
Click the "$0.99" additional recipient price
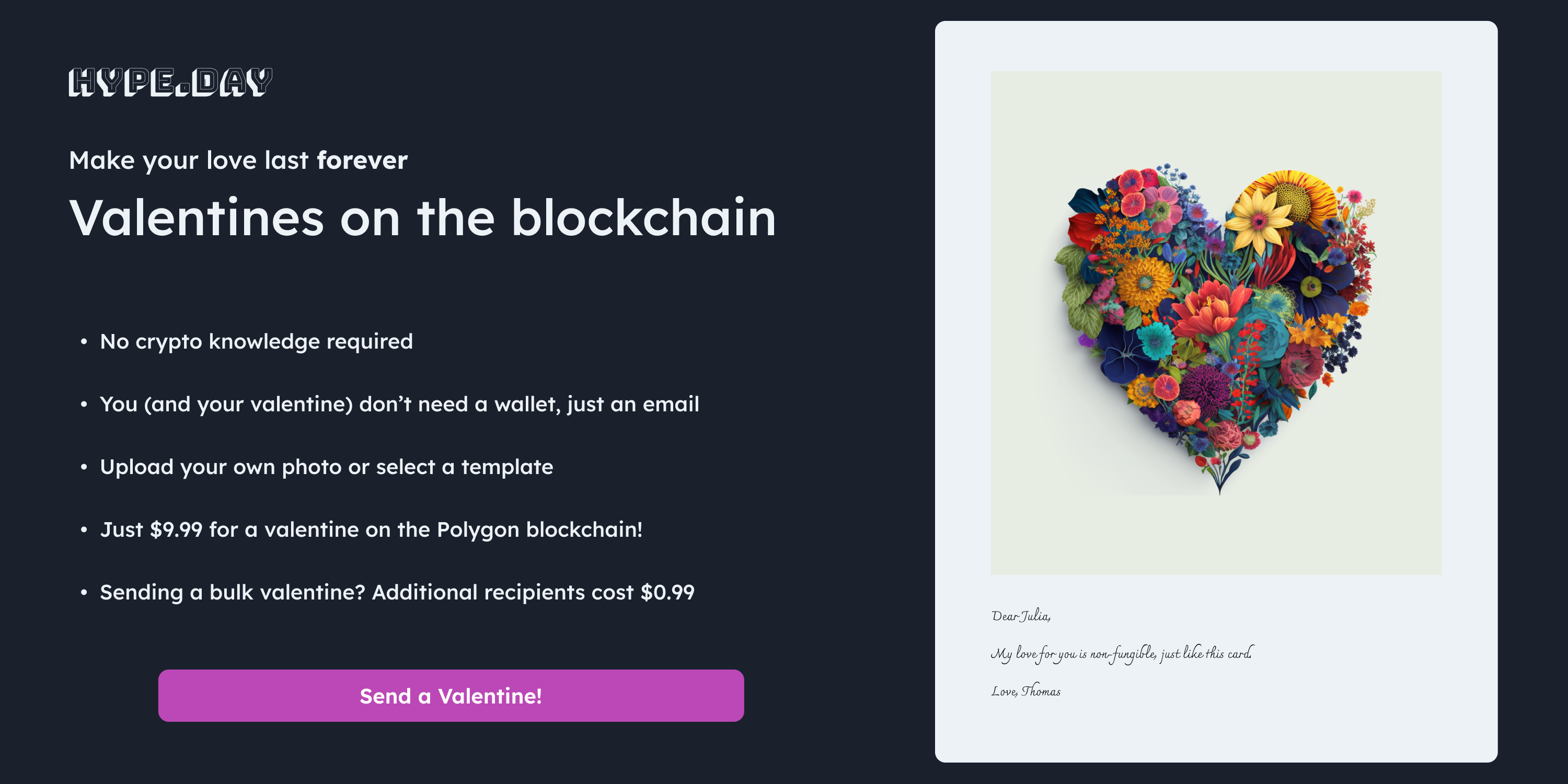click(x=667, y=592)
